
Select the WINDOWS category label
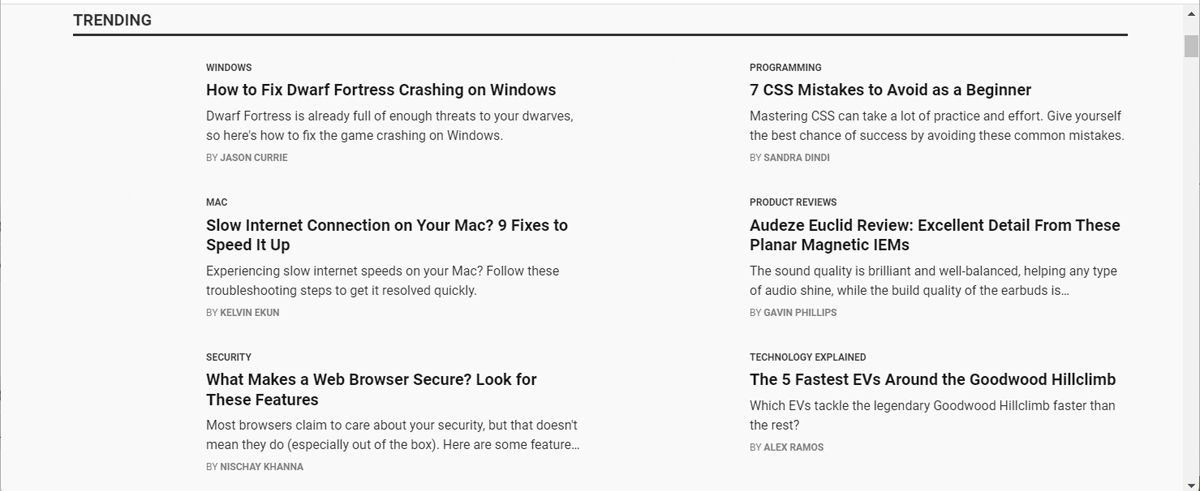[229, 68]
